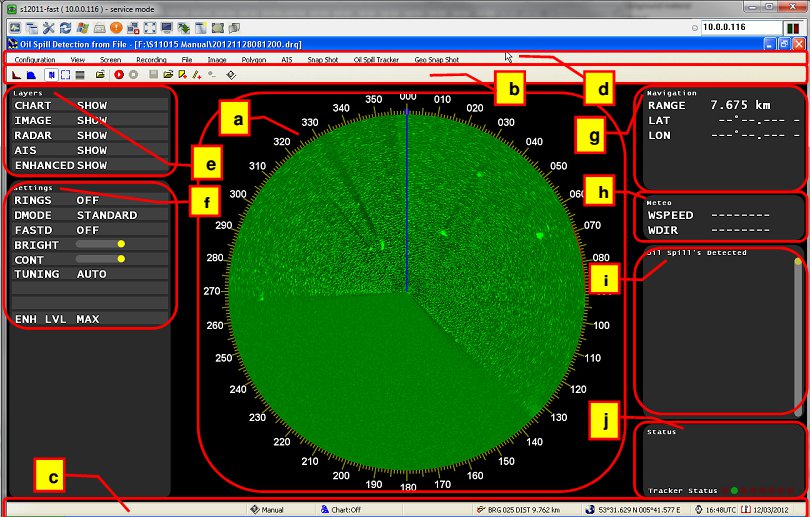Change the DMODE STANDARD setting

point(107,215)
